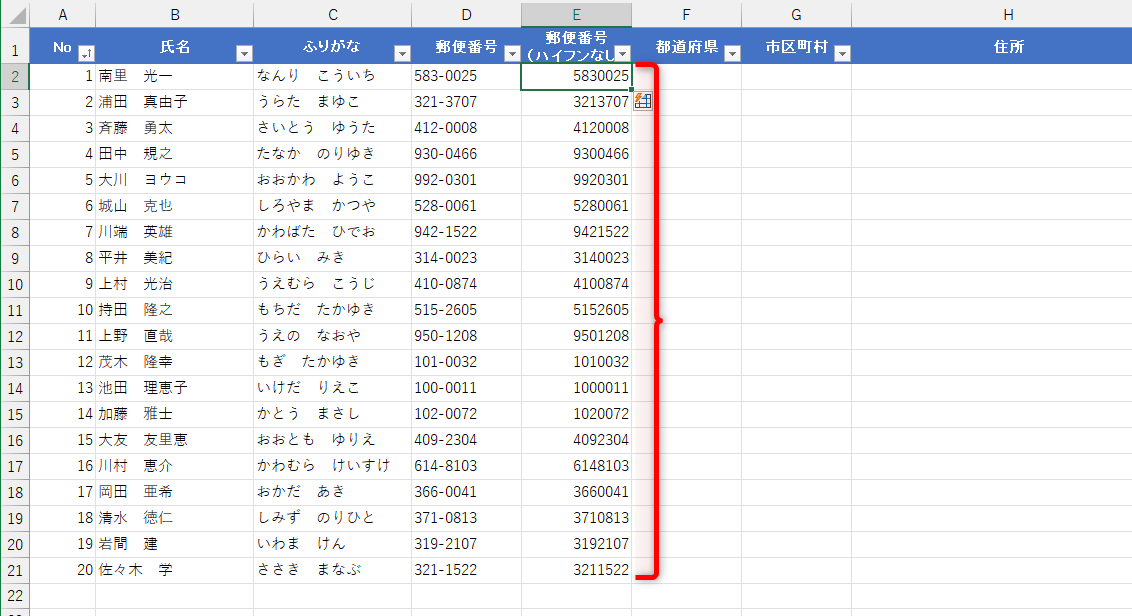Select postal code cell 614-8103
Viewport: 1132px width, 616px height.
[x=466, y=466]
